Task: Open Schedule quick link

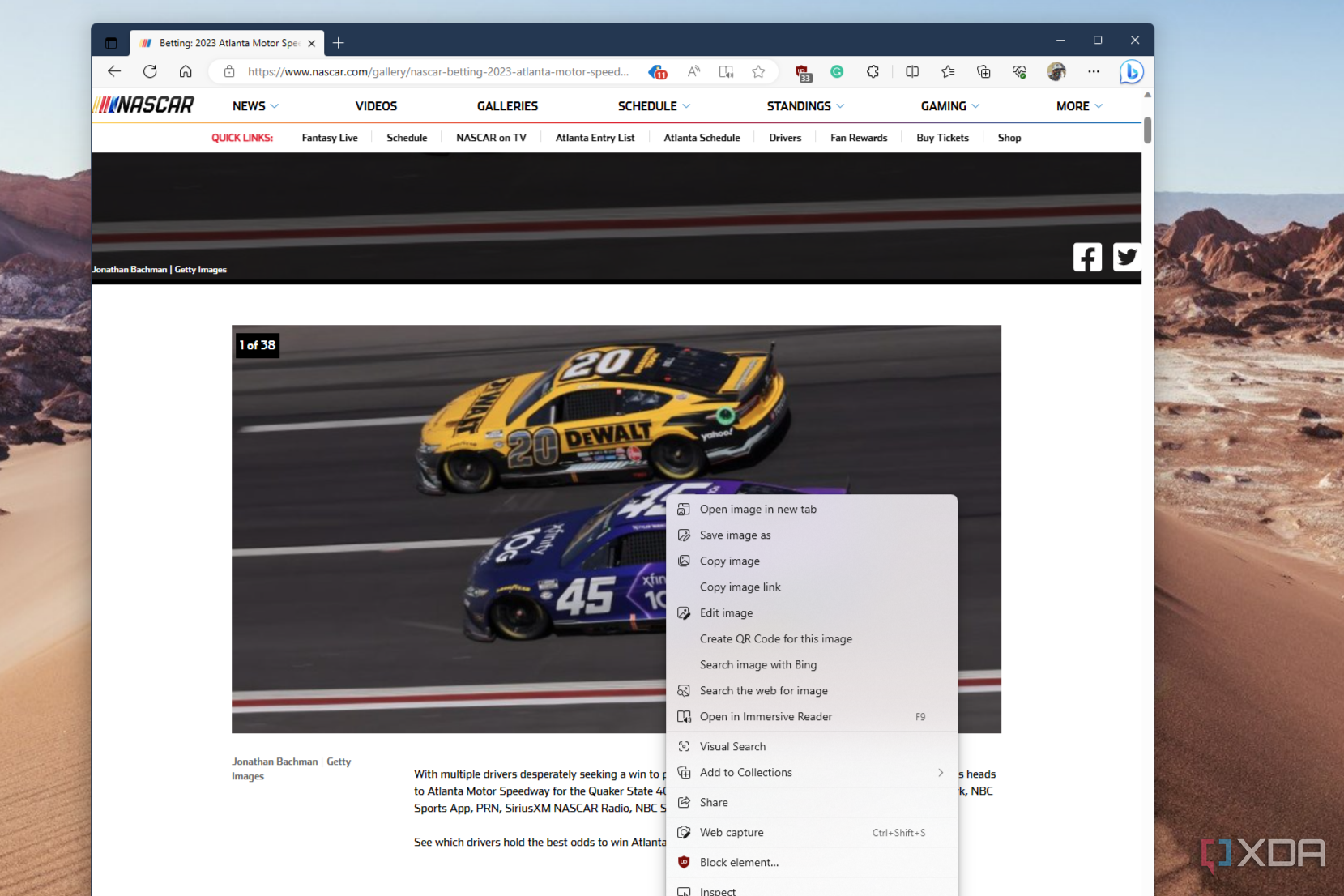Action: [407, 138]
